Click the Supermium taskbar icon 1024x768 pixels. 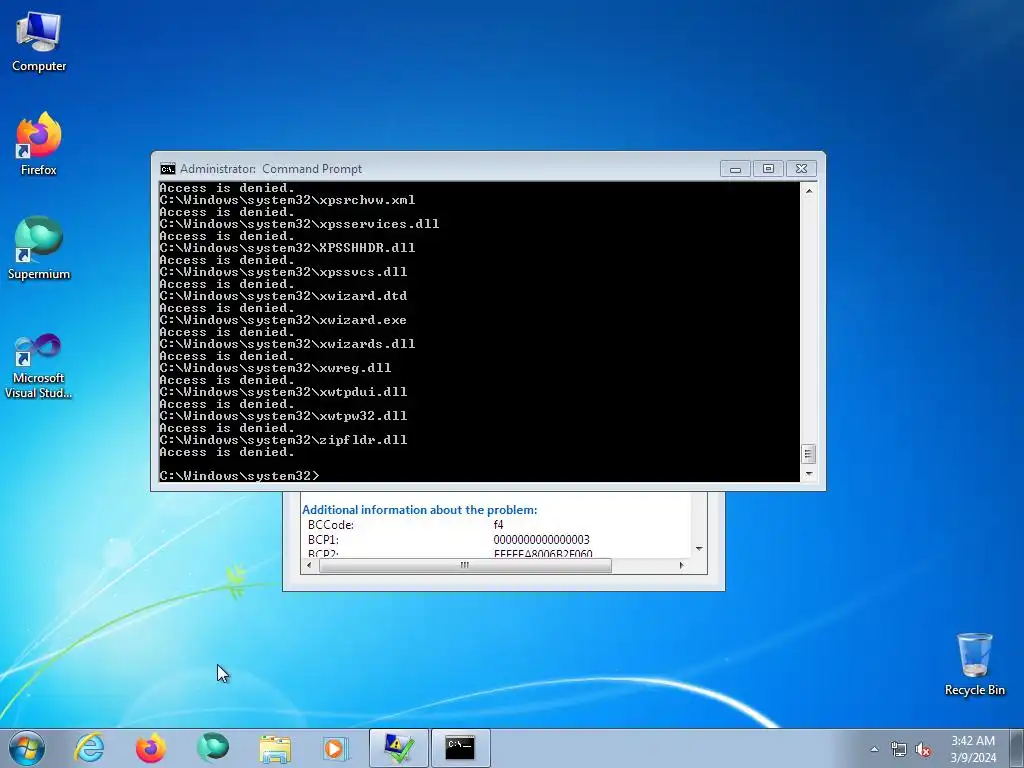tap(213, 748)
